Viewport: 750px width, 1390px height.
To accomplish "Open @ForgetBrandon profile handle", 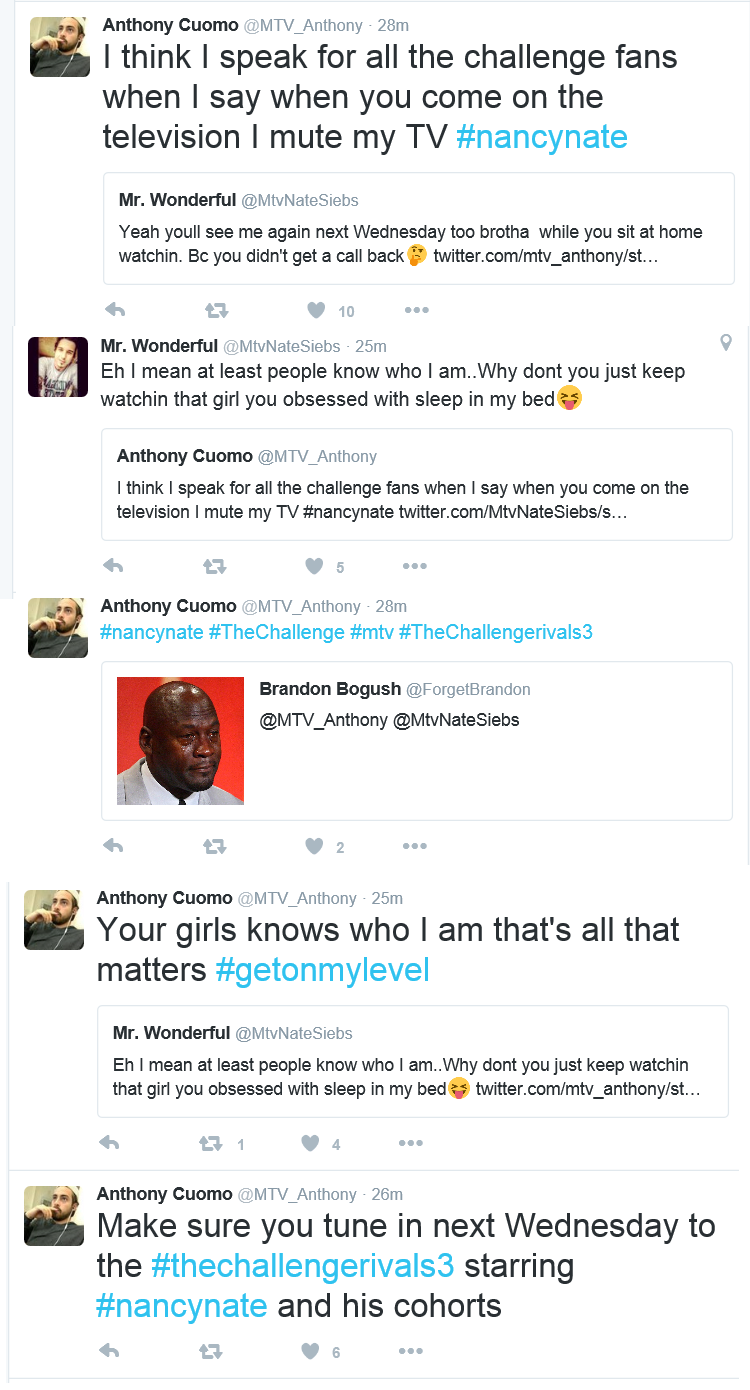I will click(x=468, y=689).
